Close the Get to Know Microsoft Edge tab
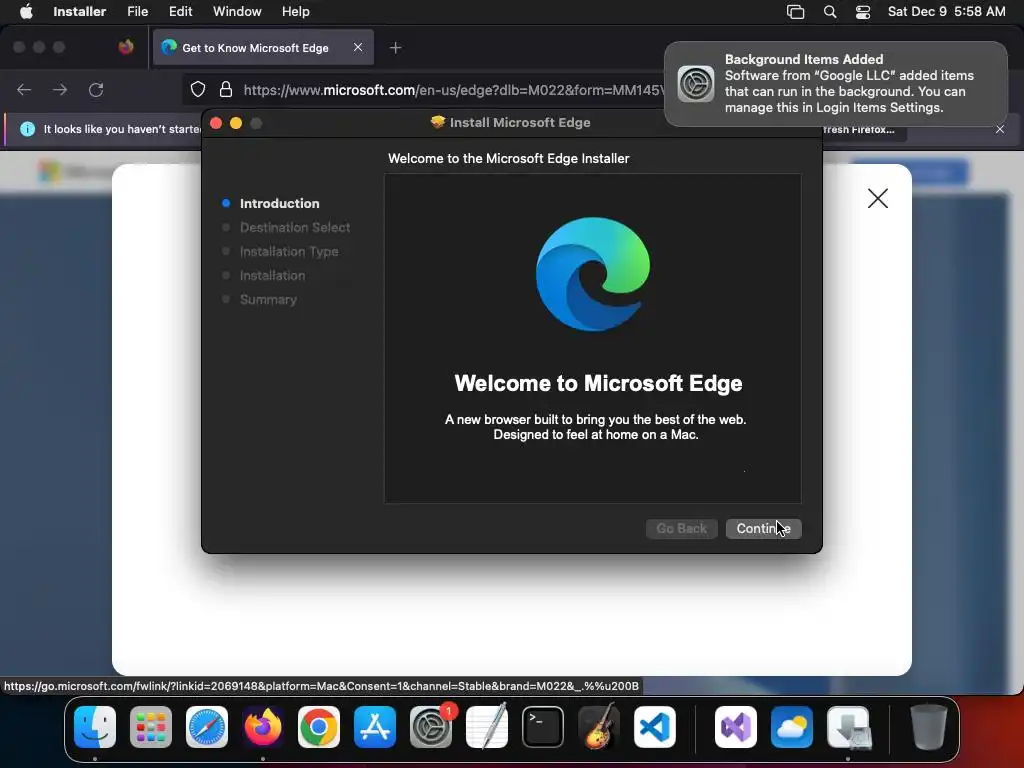 (358, 48)
